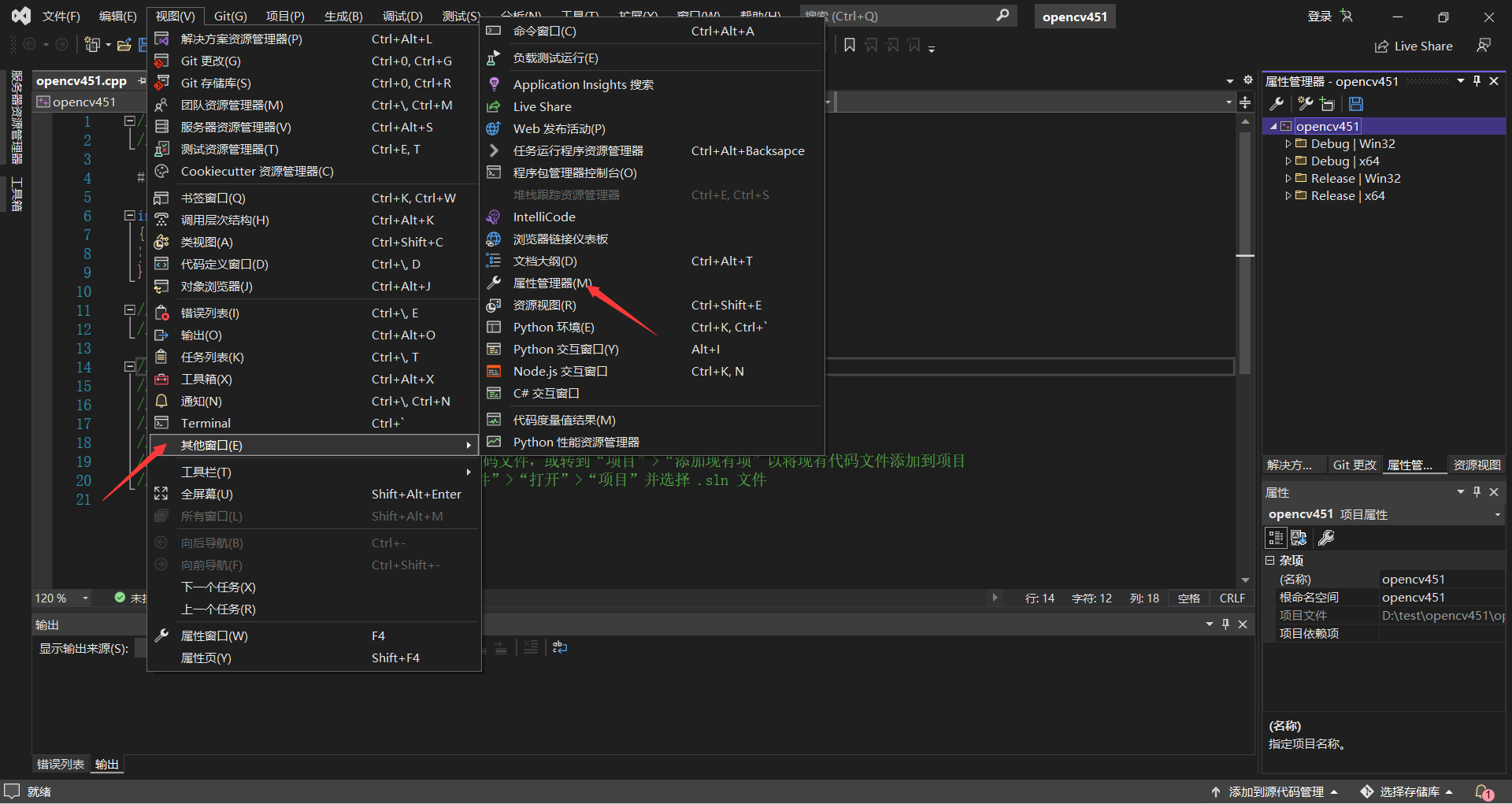Viewport: 1512px width, 804px height.
Task: Click the editor vertical scrollbar thumb
Action: (x=1245, y=252)
